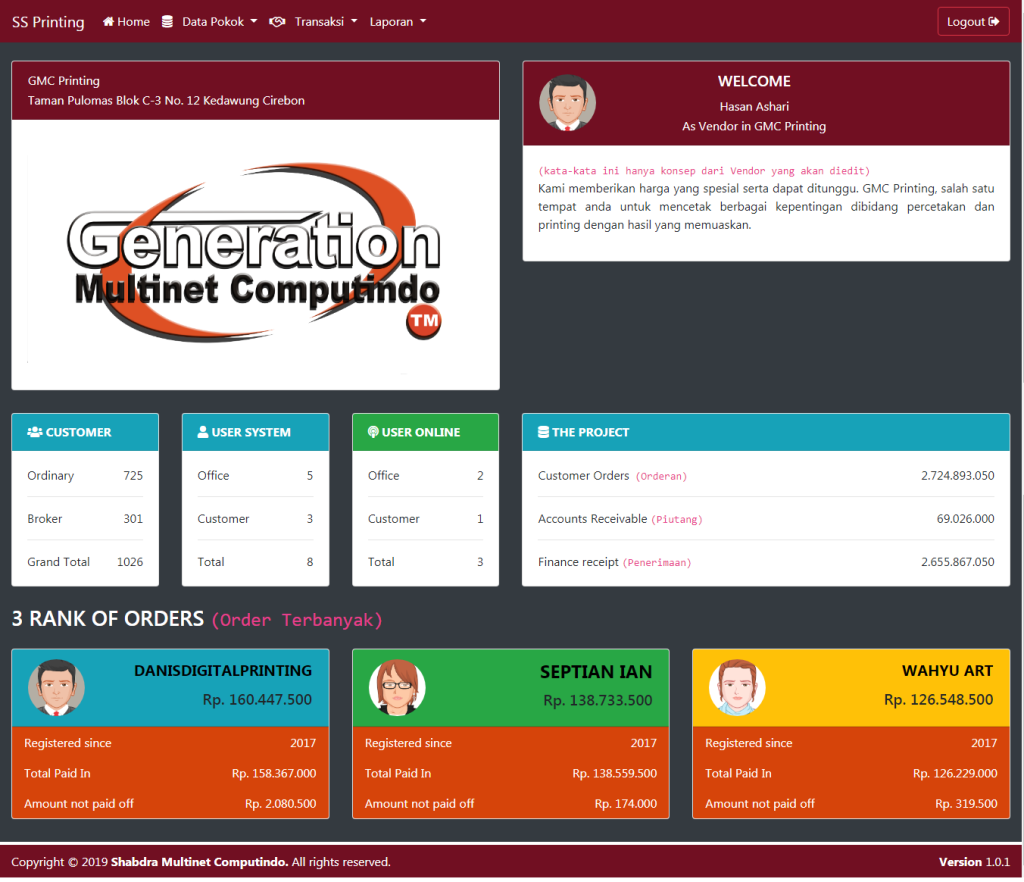Click the Generation Multinet Computindo logo
Viewport: 1024px width, 882px height.
(254, 252)
